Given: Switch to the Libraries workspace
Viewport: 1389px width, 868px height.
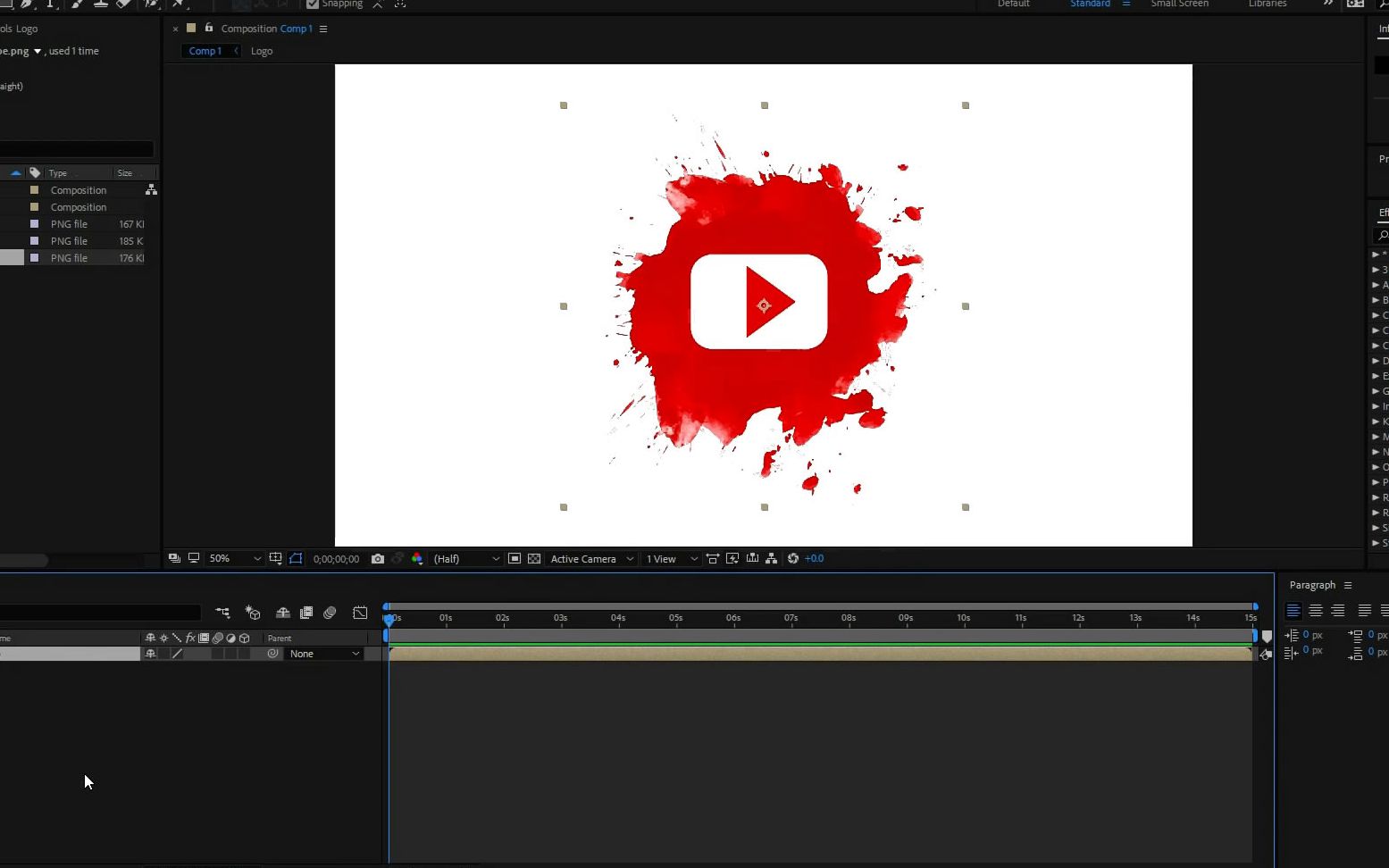Looking at the screenshot, I should point(1268,4).
